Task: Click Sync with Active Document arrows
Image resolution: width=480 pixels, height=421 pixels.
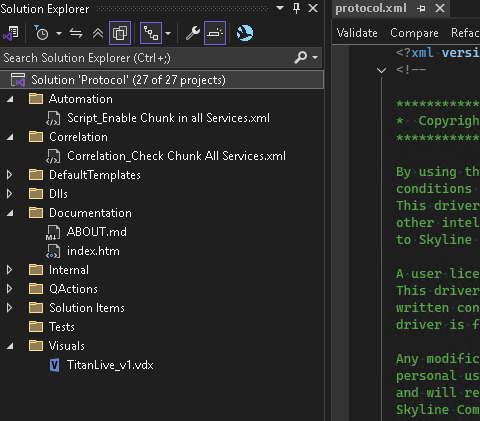Action: click(76, 33)
